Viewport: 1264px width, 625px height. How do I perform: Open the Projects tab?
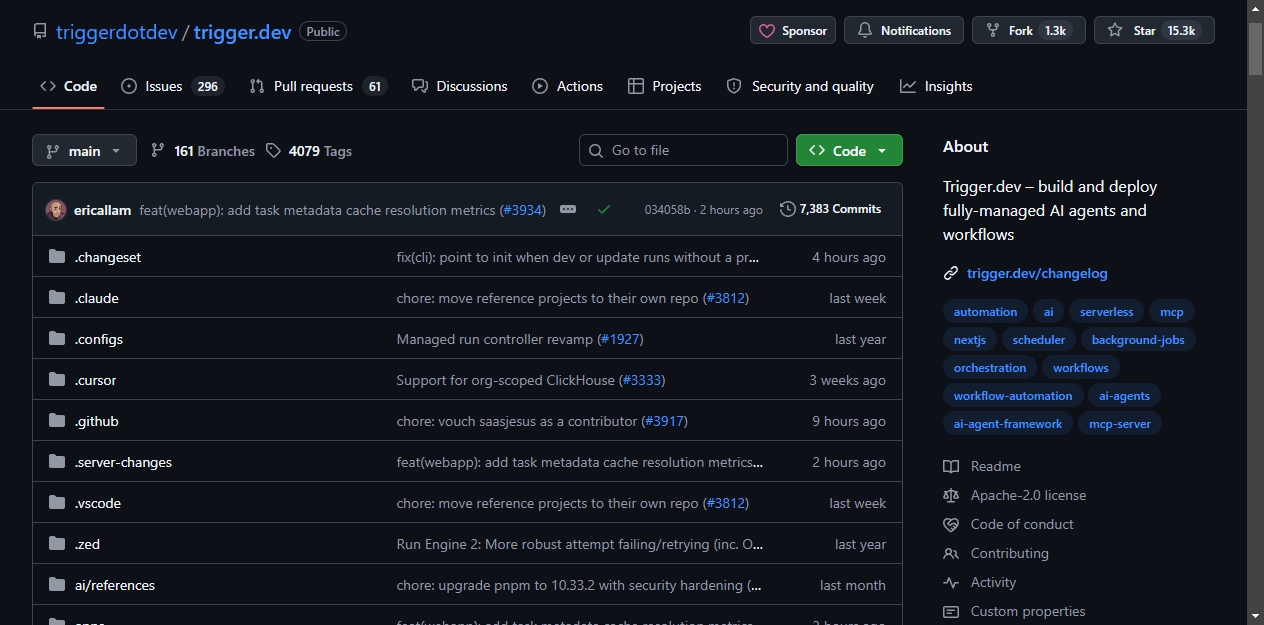665,86
